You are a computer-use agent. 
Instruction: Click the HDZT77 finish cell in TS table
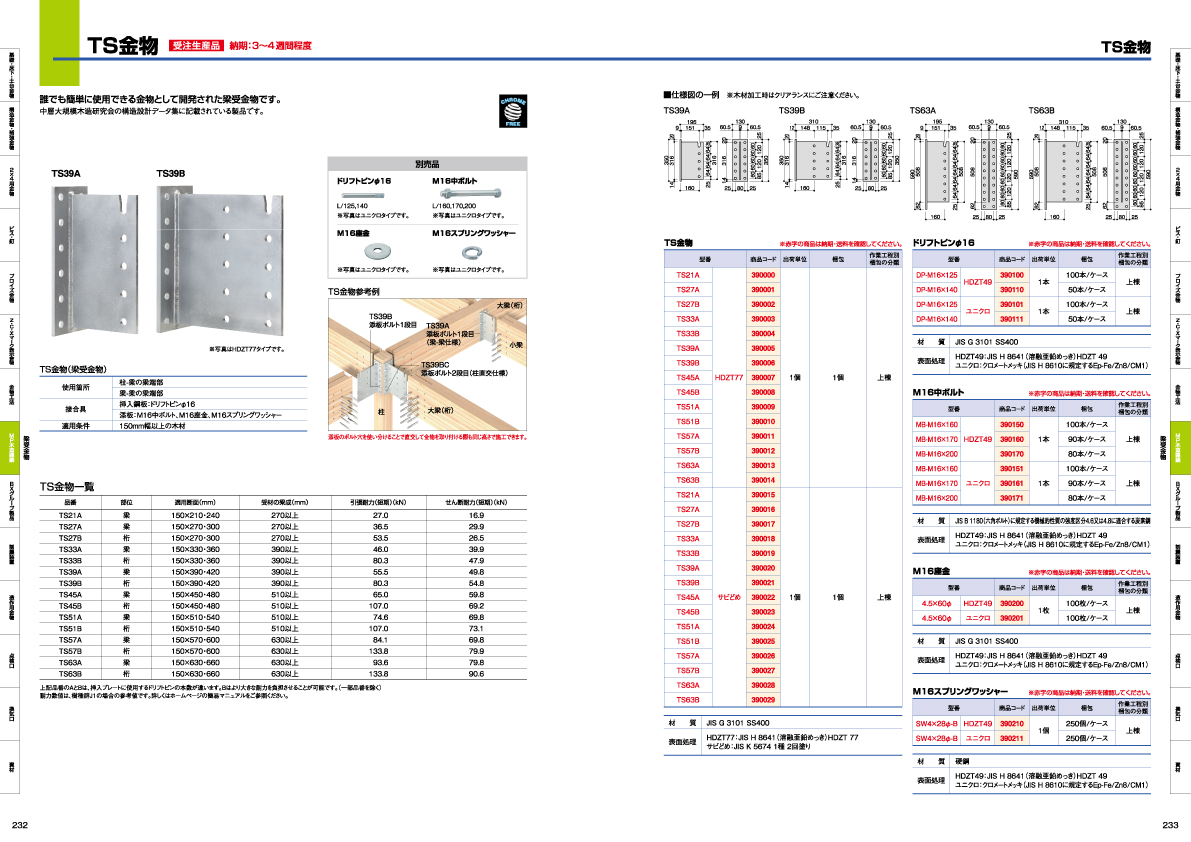[729, 377]
